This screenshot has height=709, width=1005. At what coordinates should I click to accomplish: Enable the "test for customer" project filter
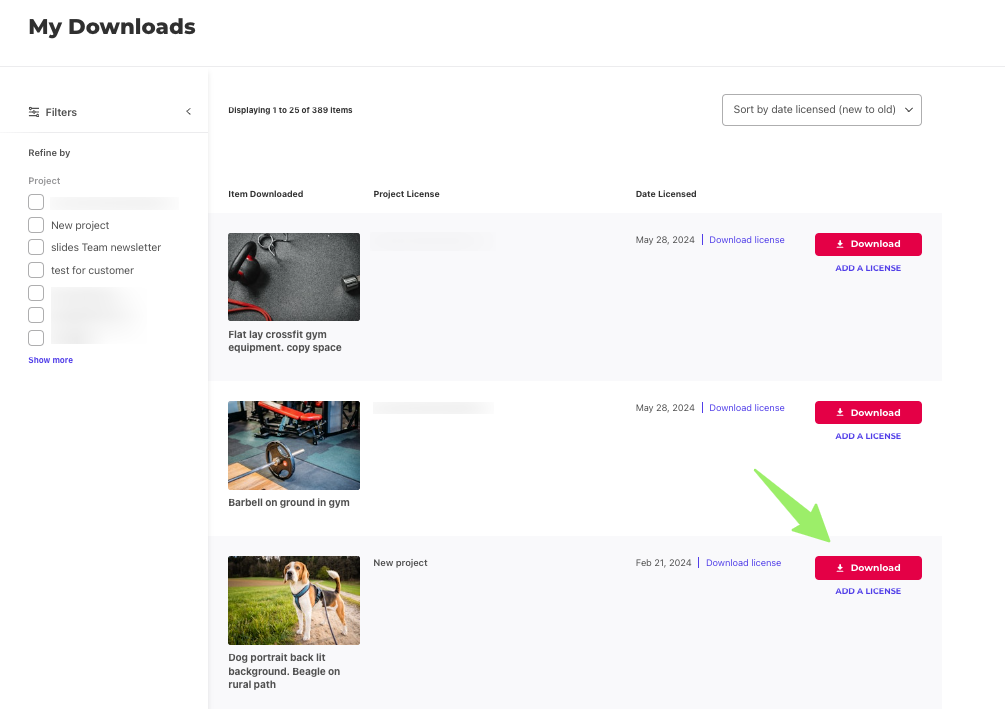[36, 270]
